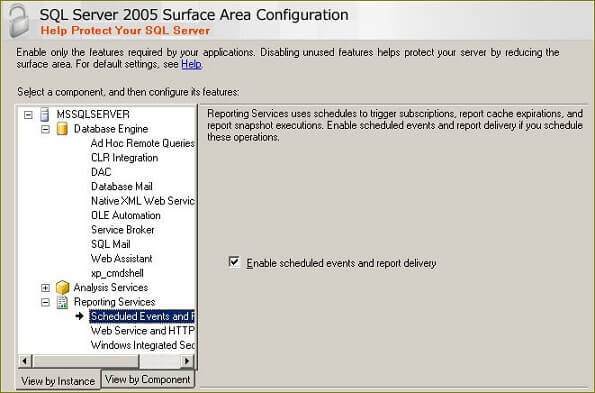Click the Analysis Services tree label
The width and height of the screenshot is (595, 393).
(x=111, y=287)
